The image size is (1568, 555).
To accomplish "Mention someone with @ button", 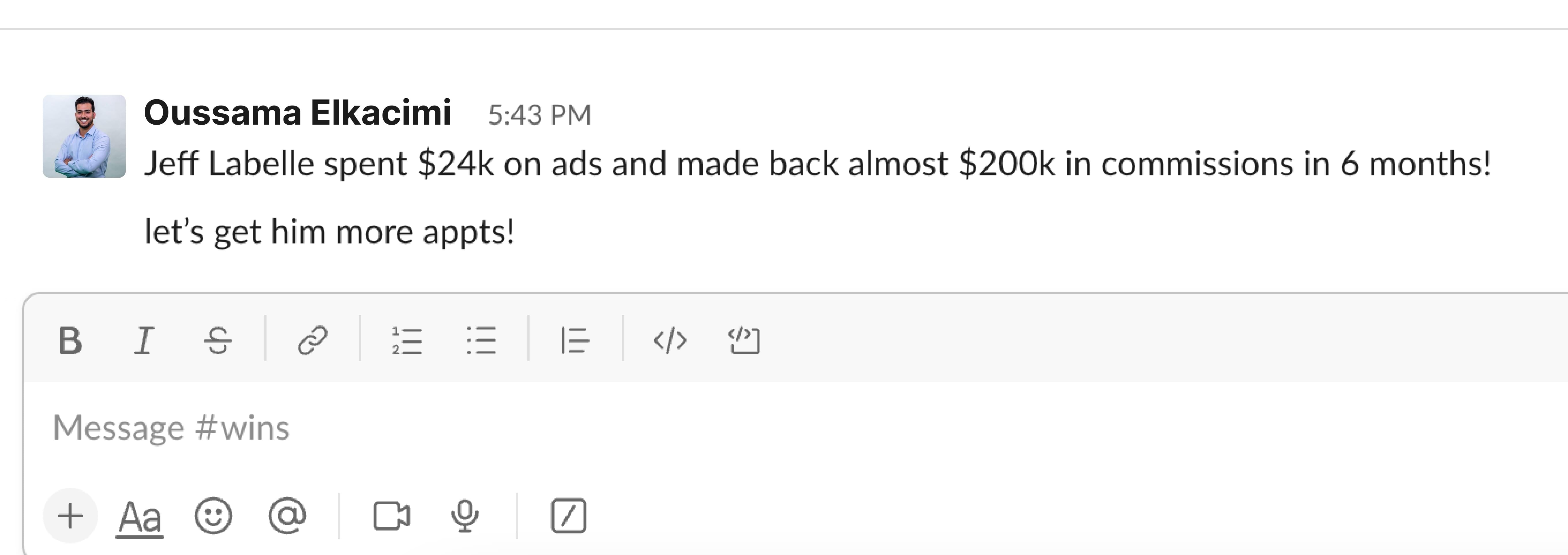I will click(287, 516).
